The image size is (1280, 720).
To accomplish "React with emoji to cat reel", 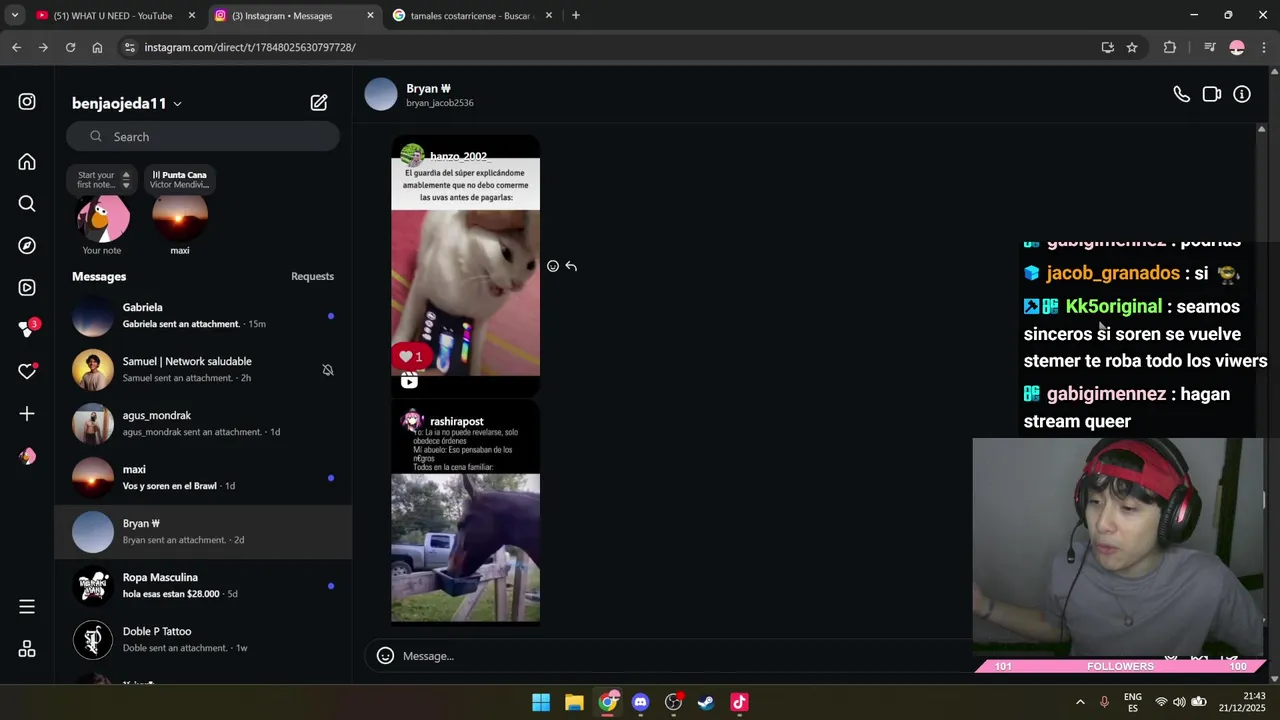I will tap(553, 266).
